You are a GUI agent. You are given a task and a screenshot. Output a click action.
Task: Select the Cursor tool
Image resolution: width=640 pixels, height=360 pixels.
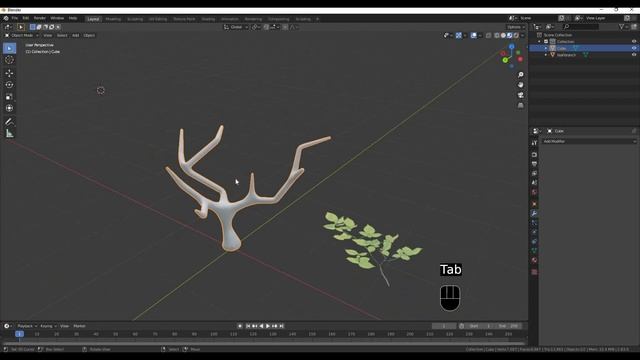pos(9,60)
